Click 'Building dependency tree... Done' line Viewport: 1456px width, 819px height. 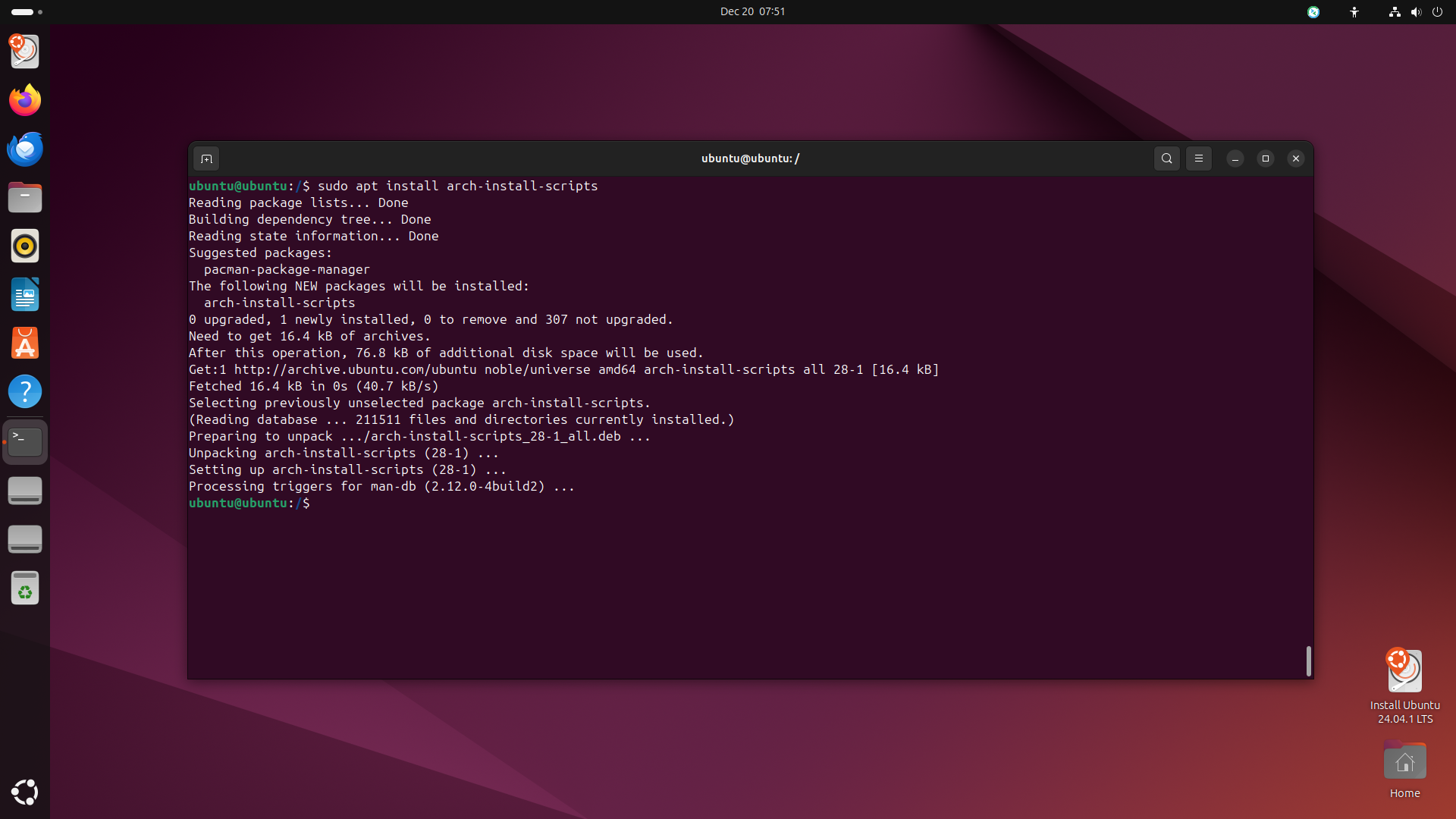point(309,219)
